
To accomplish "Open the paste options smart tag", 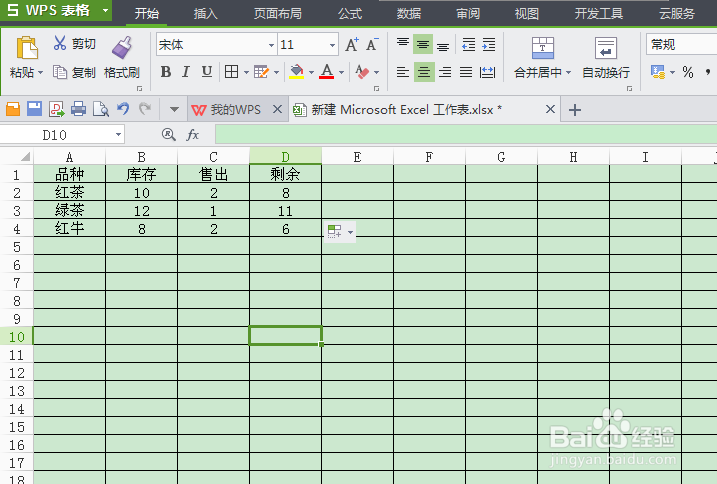I will 340,231.
